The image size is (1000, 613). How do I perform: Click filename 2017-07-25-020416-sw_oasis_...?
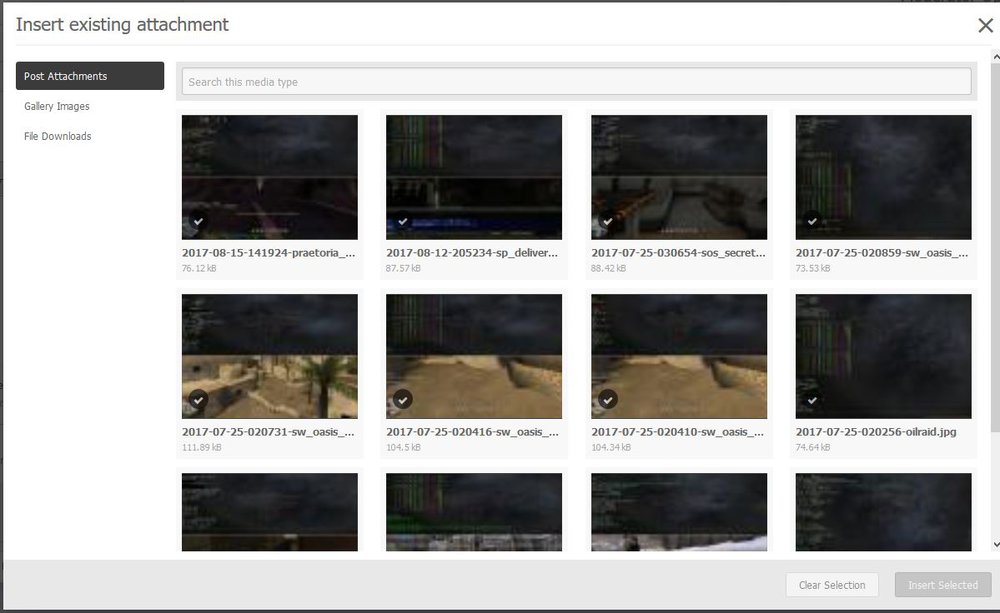click(473, 432)
